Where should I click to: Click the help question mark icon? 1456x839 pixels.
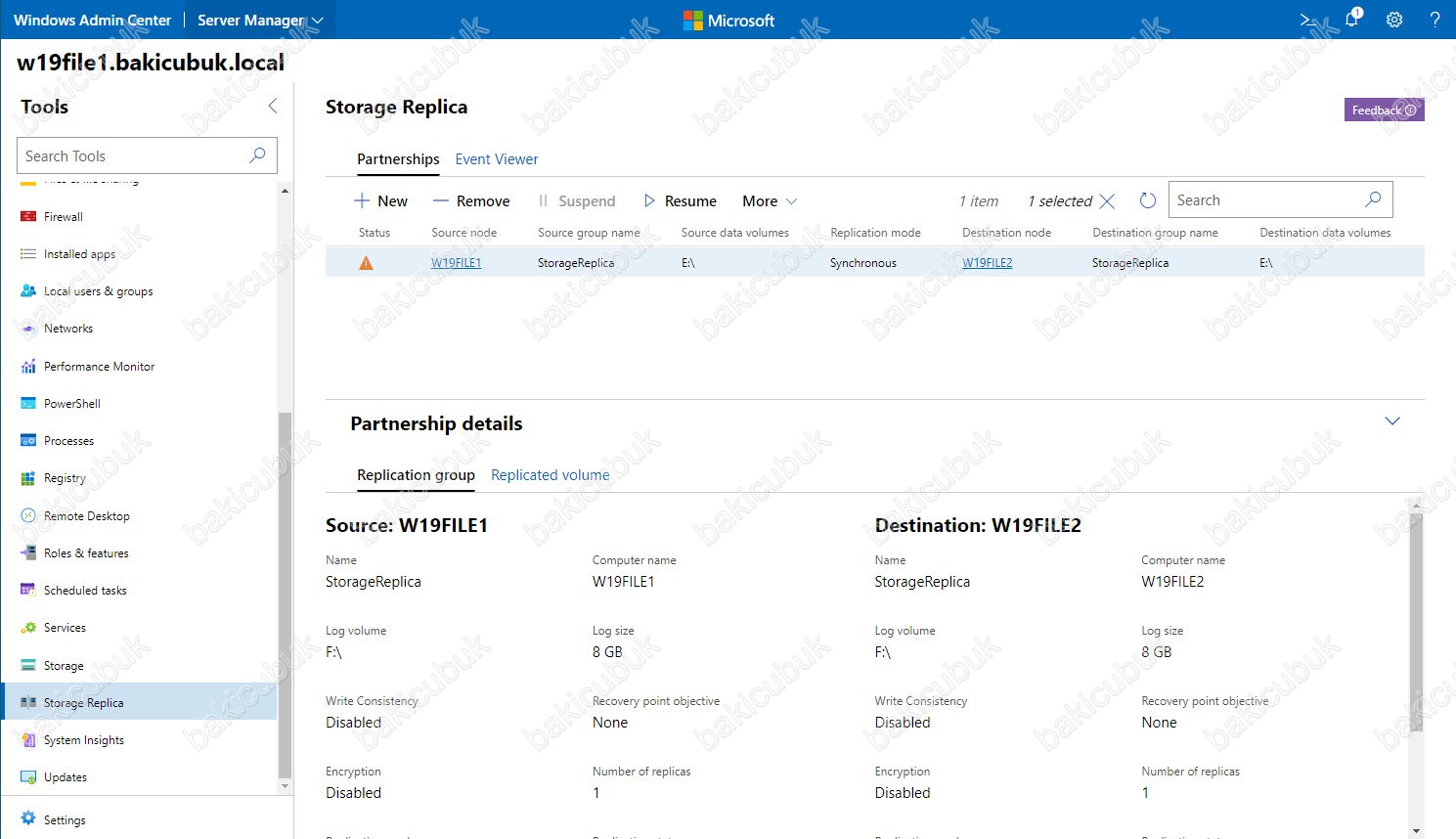coord(1434,20)
